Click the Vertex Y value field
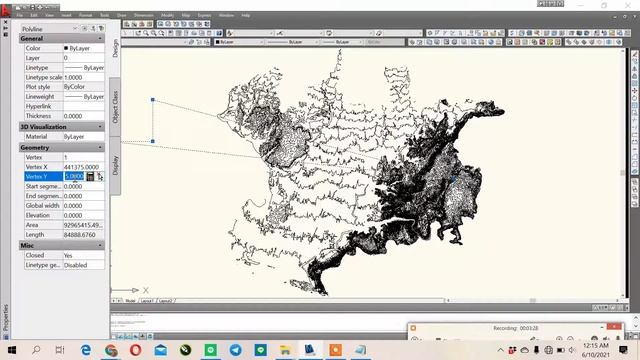 (74, 176)
